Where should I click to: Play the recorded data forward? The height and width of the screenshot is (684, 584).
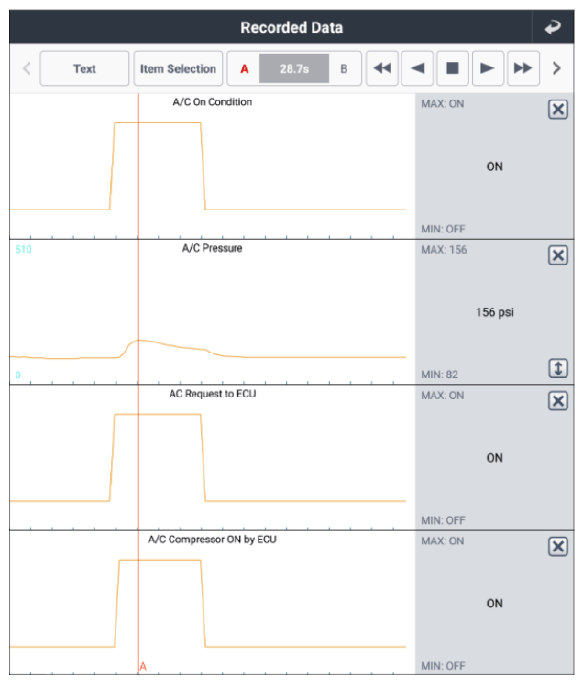pyautogui.click(x=488, y=68)
